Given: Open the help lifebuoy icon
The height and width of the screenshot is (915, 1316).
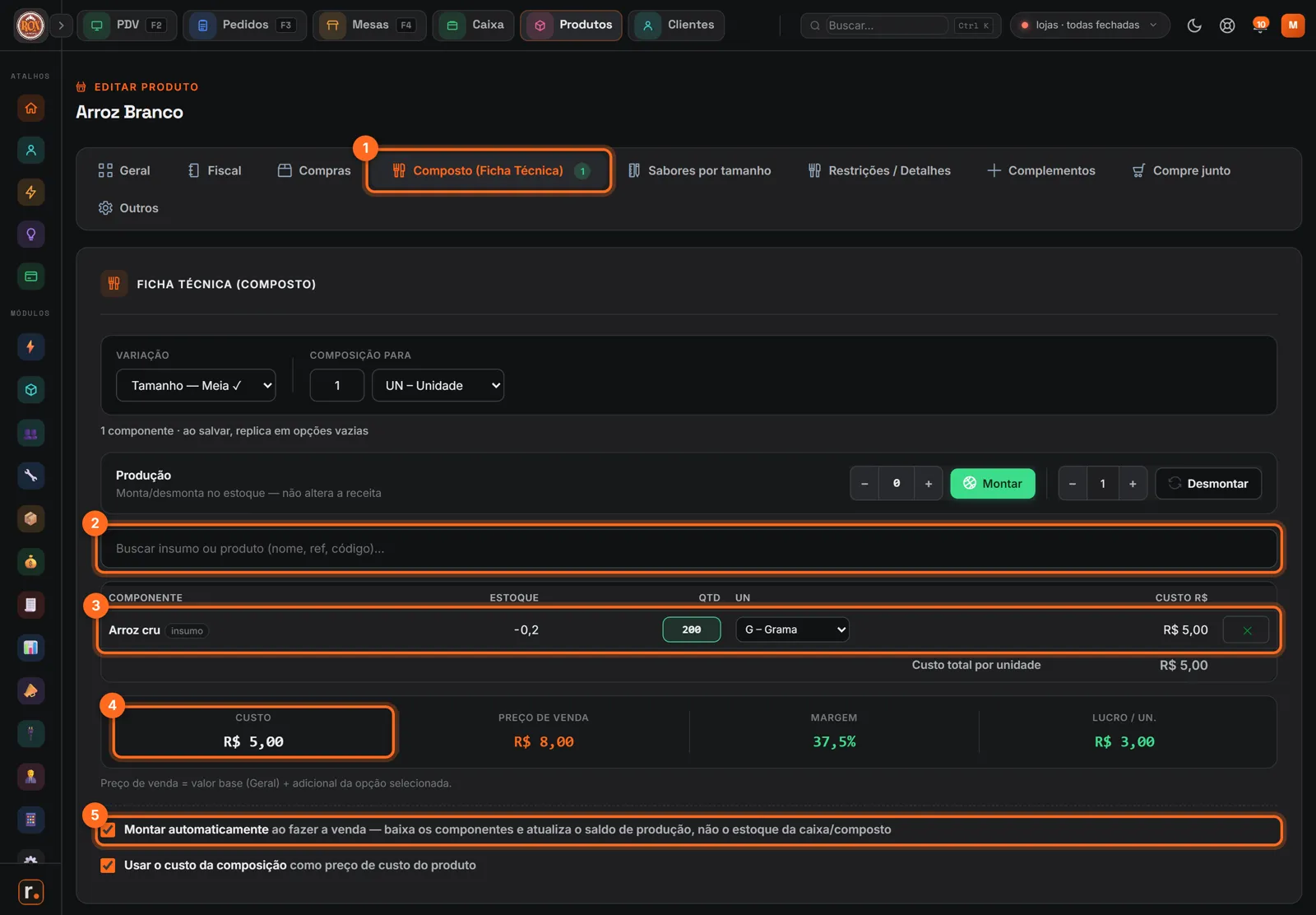Looking at the screenshot, I should tap(1227, 26).
